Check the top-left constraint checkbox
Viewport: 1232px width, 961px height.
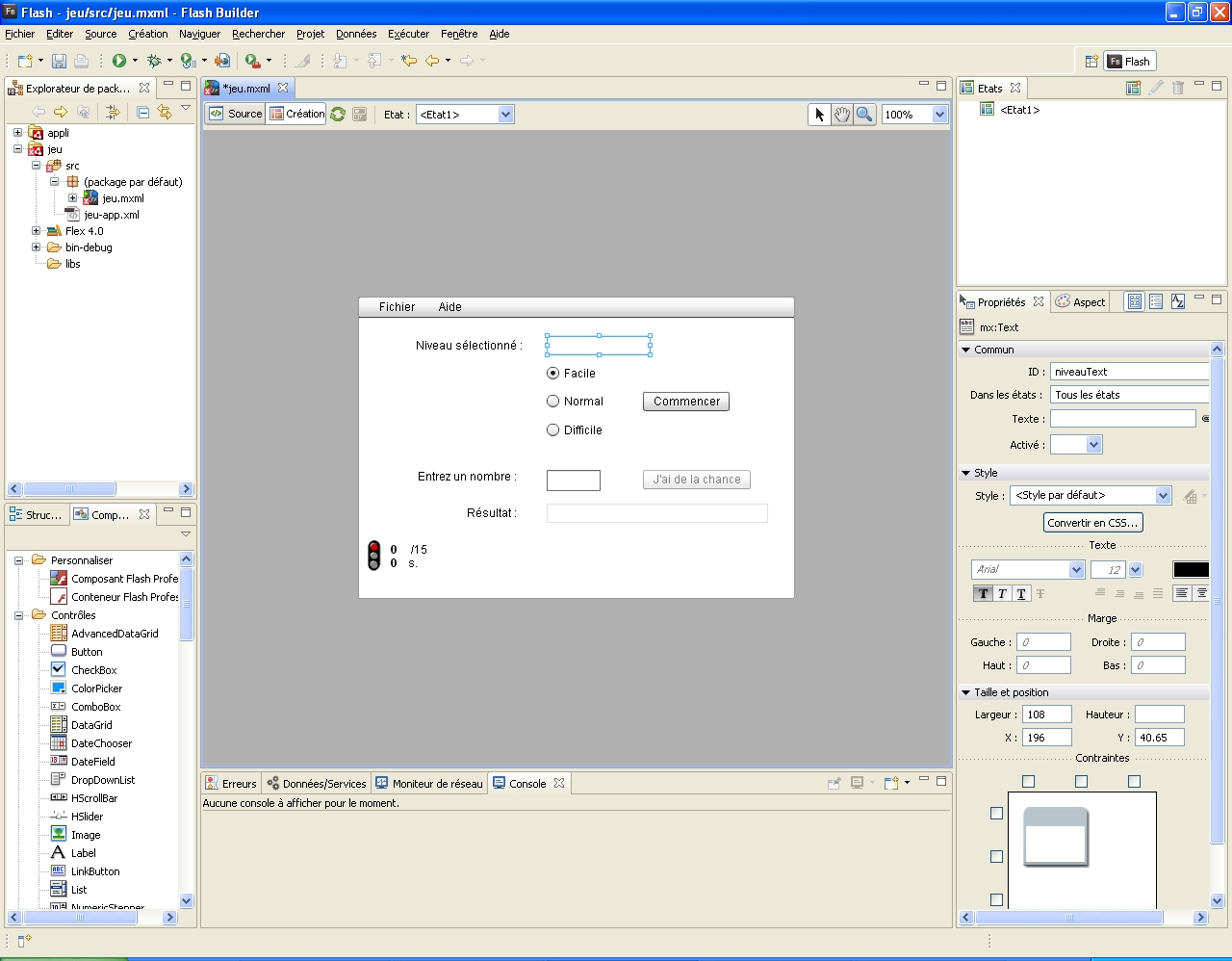(x=1028, y=782)
